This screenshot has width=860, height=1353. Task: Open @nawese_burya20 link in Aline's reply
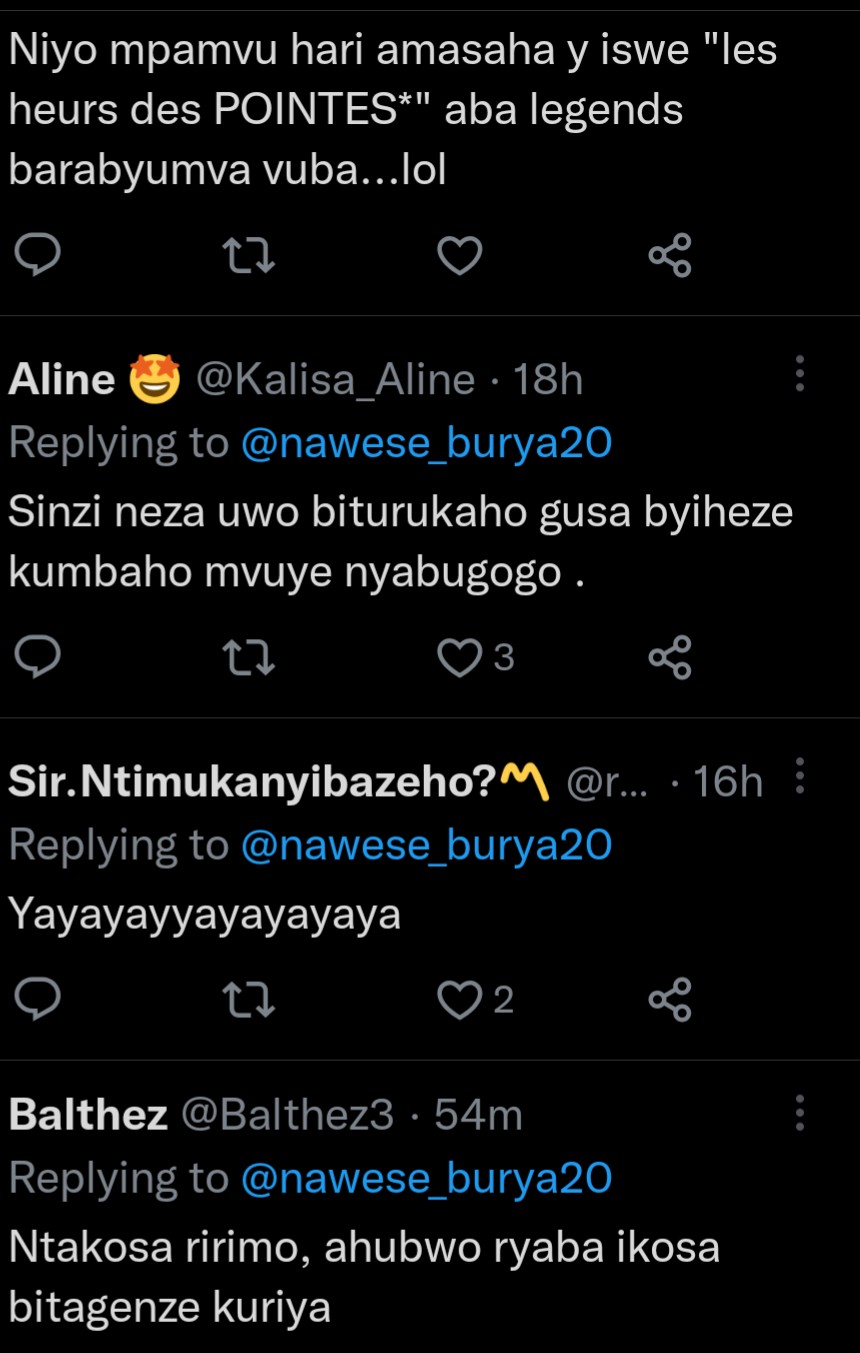pyautogui.click(x=426, y=443)
